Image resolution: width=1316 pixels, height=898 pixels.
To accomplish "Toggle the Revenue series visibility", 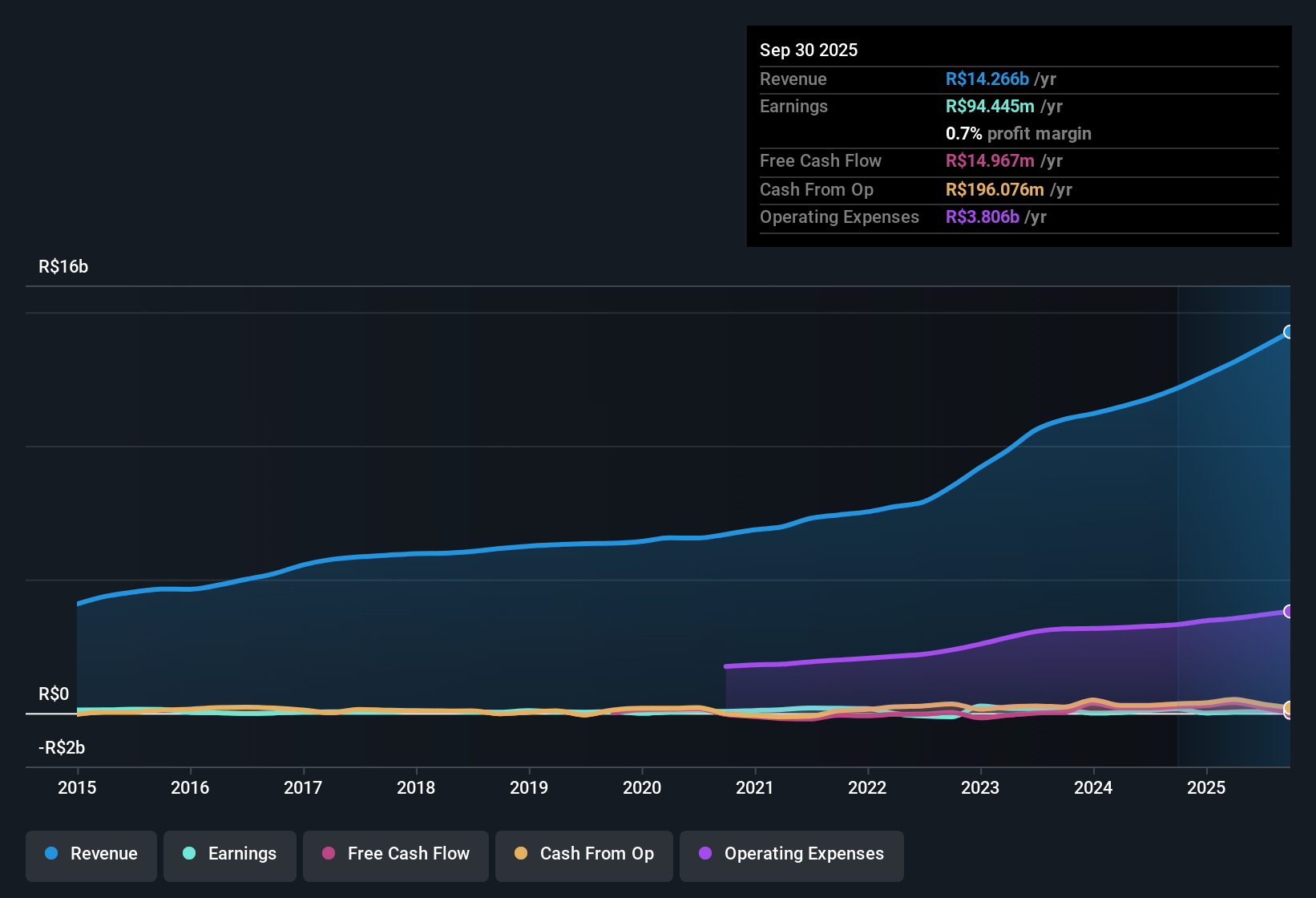I will point(91,854).
